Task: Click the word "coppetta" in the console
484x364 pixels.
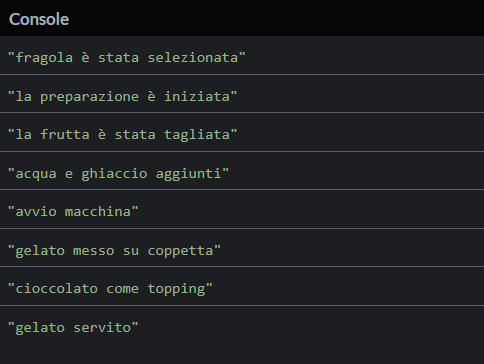Action: point(180,251)
